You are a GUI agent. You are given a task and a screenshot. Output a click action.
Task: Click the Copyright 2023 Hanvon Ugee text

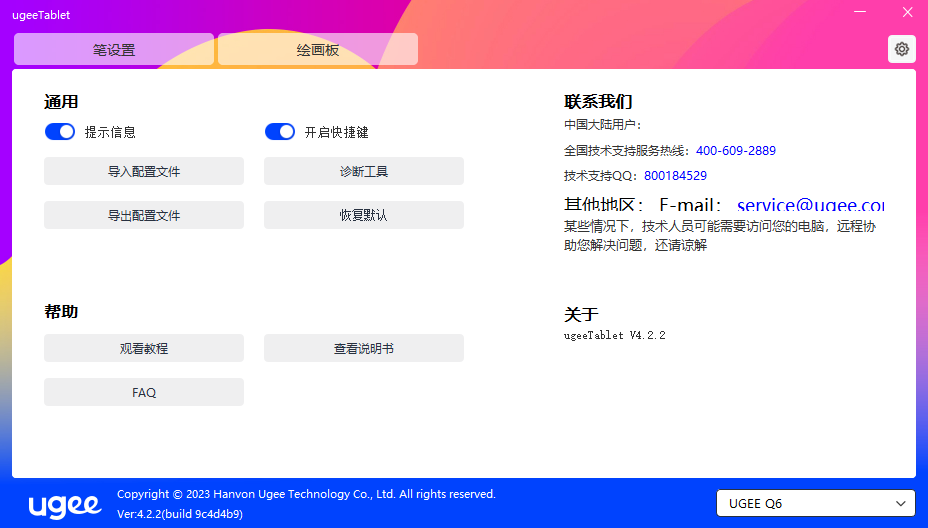[306, 494]
